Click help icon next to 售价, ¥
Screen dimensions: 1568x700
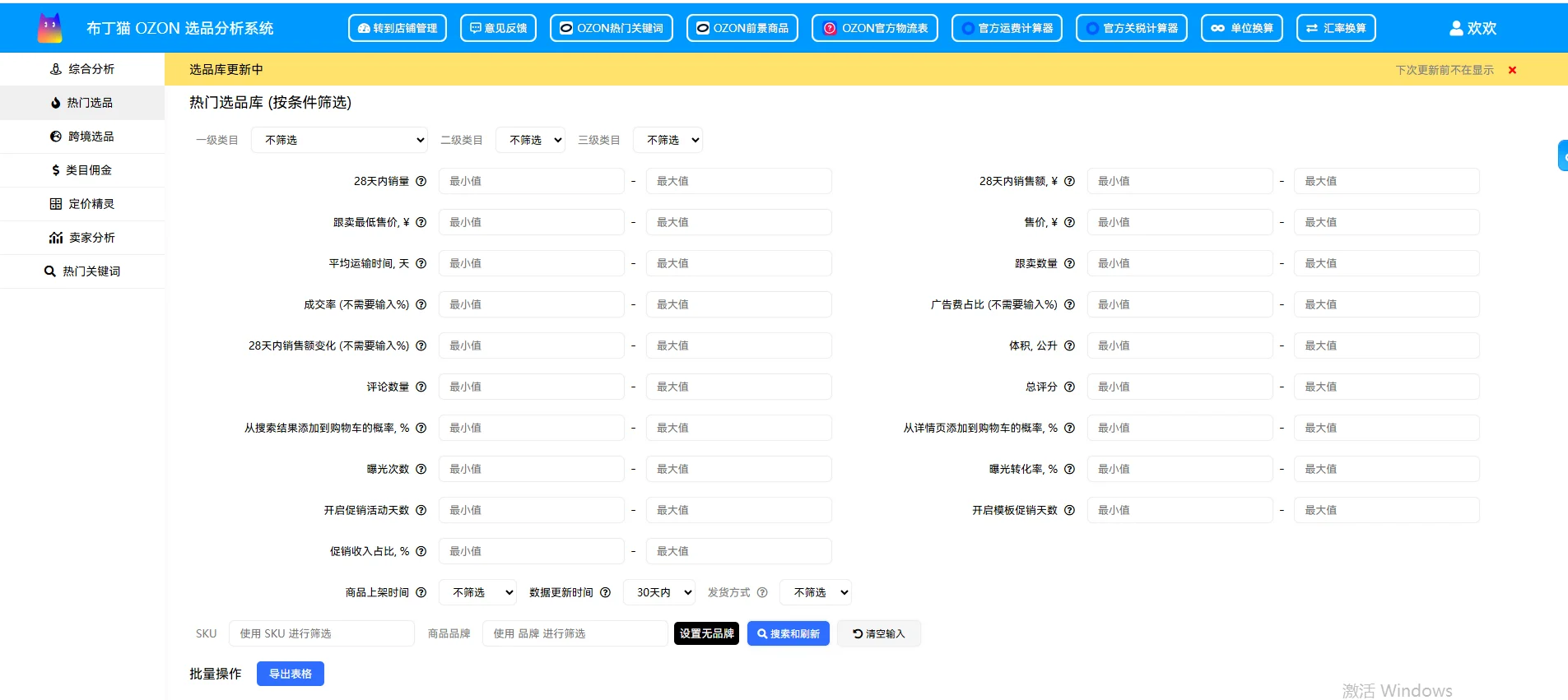click(x=1069, y=222)
